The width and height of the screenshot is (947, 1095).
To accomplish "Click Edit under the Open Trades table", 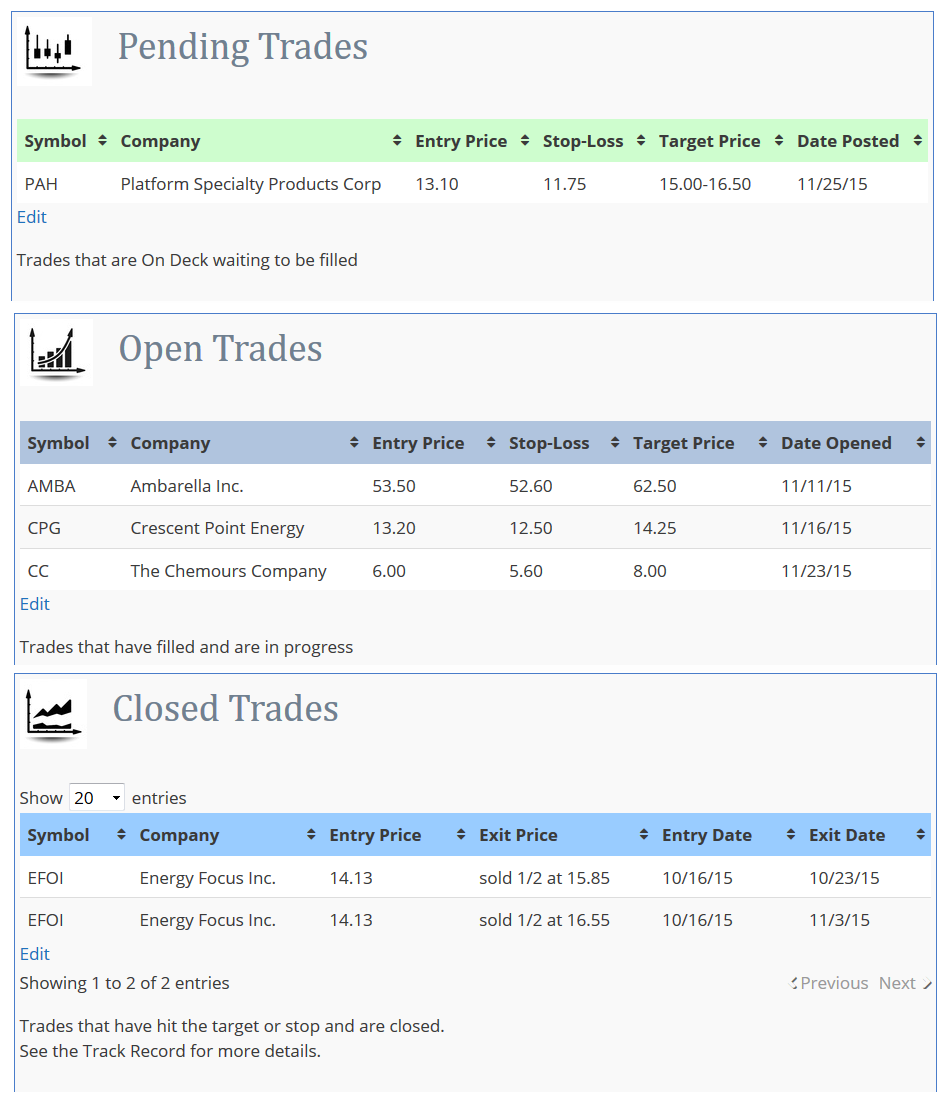I will point(34,604).
